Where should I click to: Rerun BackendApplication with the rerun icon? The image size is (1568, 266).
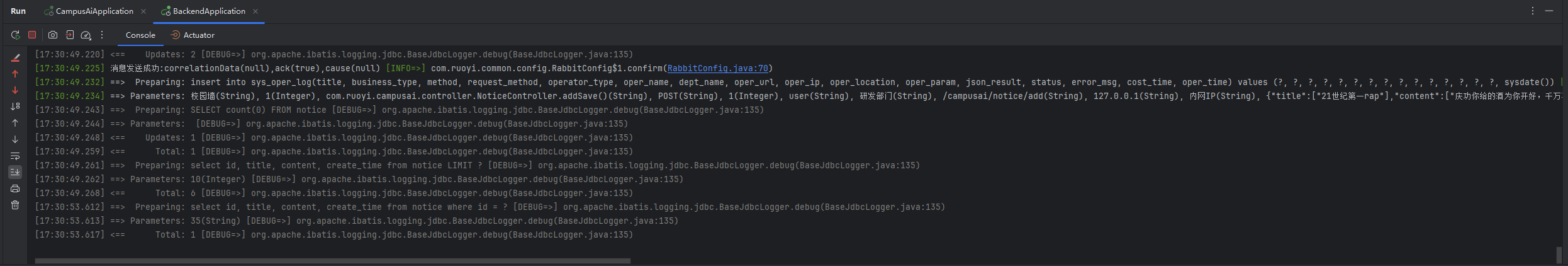tap(15, 35)
